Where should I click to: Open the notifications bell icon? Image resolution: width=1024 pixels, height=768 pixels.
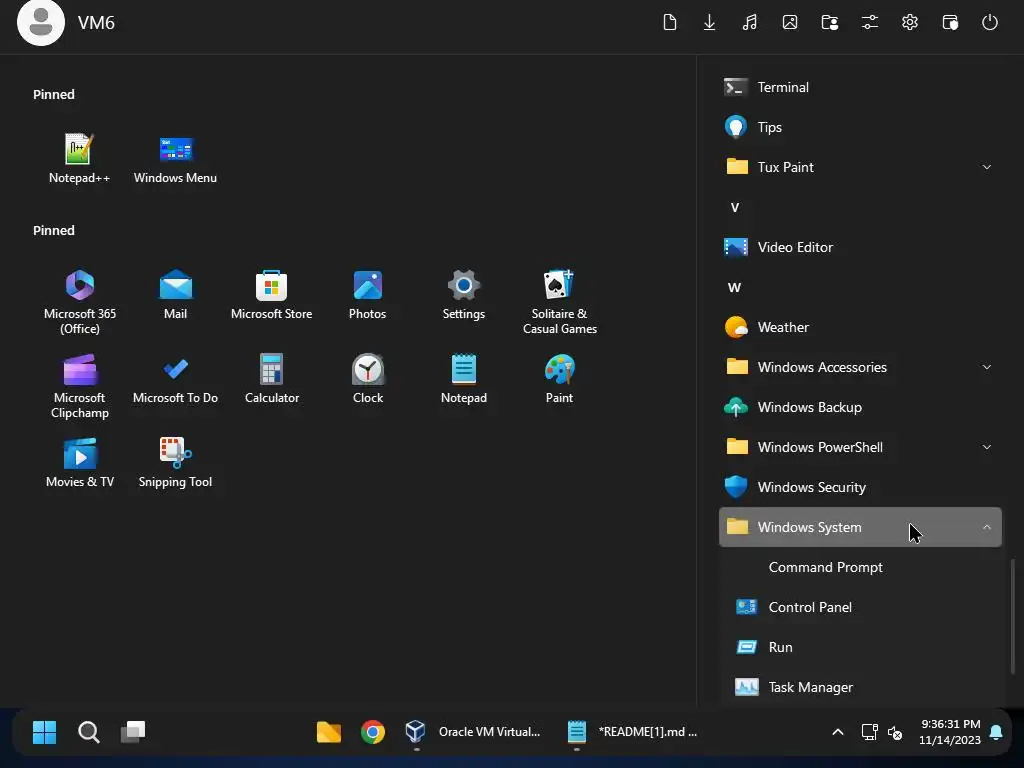pos(996,732)
